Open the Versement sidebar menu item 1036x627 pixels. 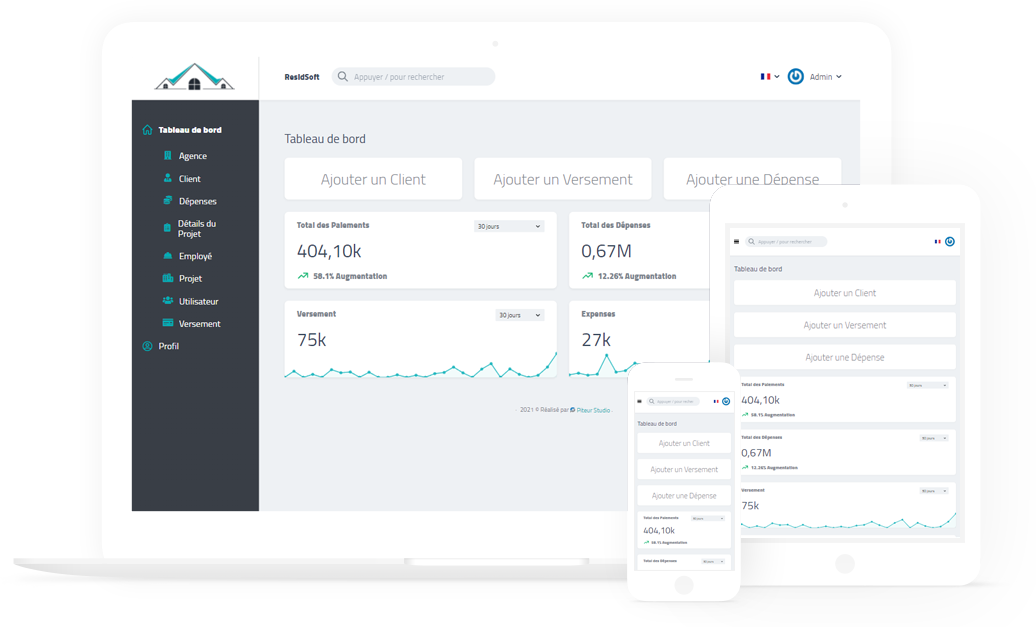click(x=200, y=323)
